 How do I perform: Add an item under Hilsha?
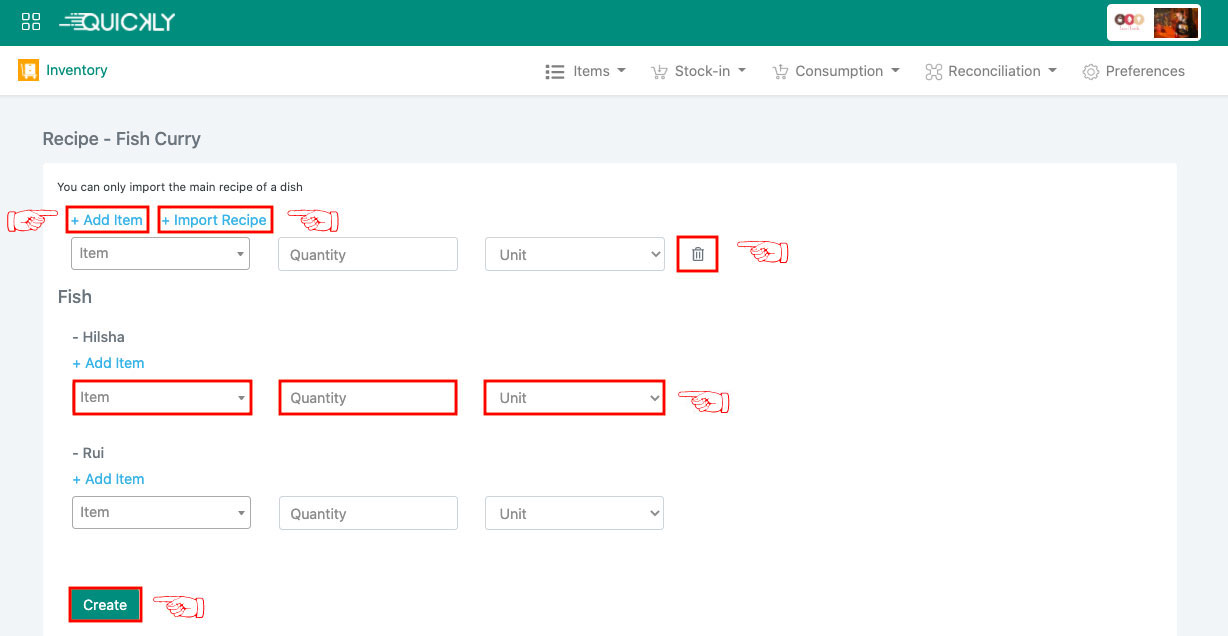tap(108, 363)
